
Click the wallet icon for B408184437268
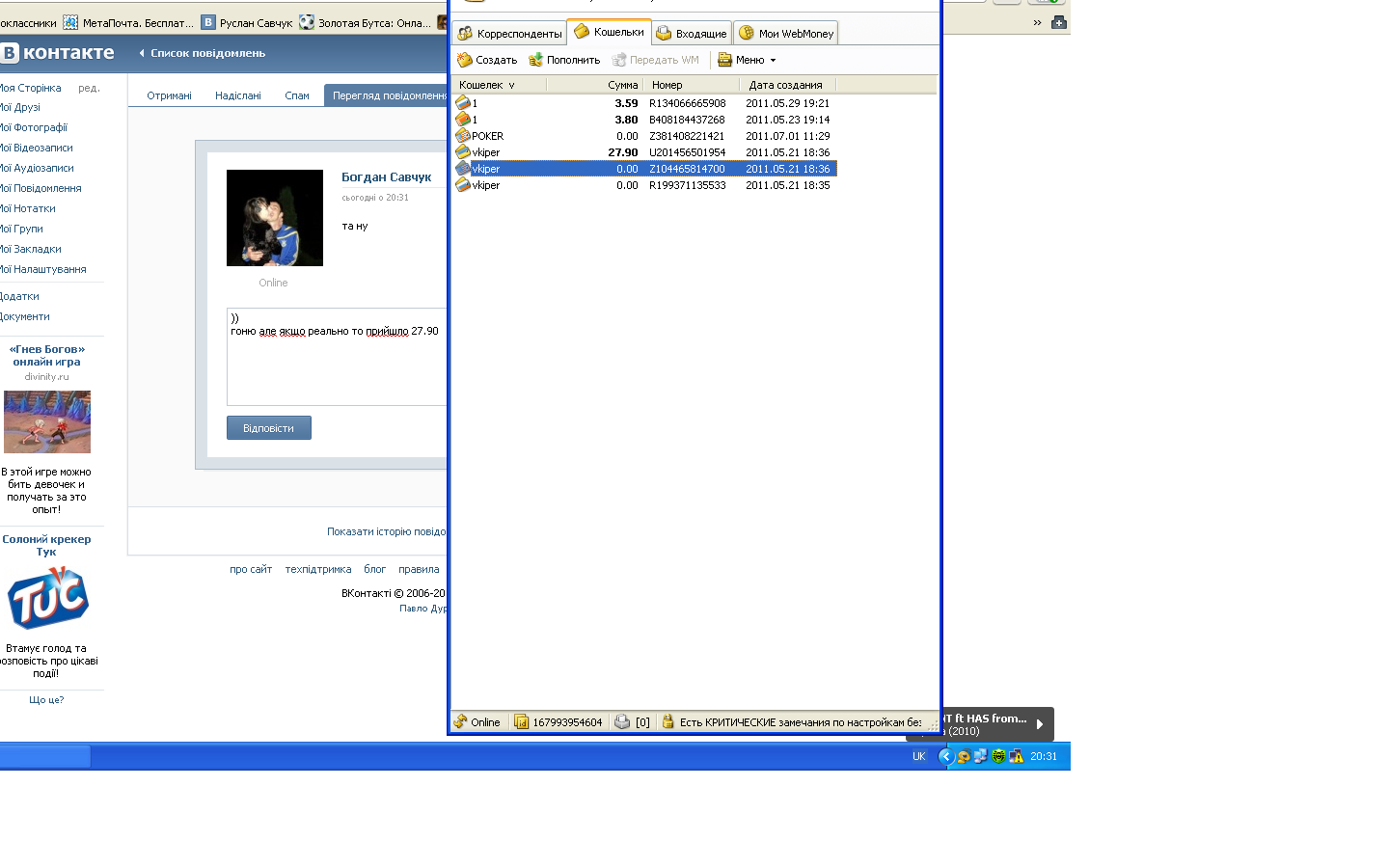[x=463, y=120]
